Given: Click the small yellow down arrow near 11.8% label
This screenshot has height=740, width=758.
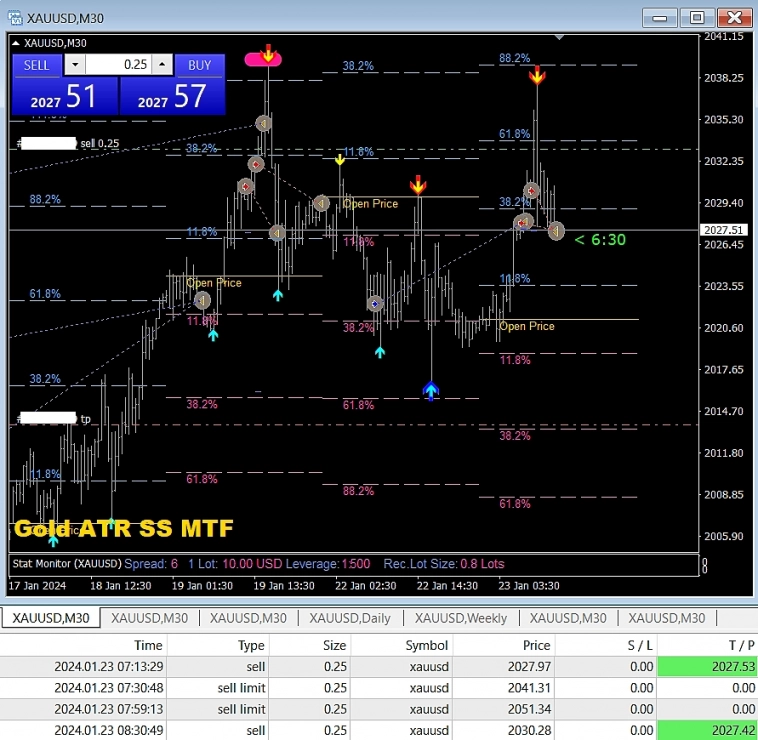Looking at the screenshot, I should 340,158.
